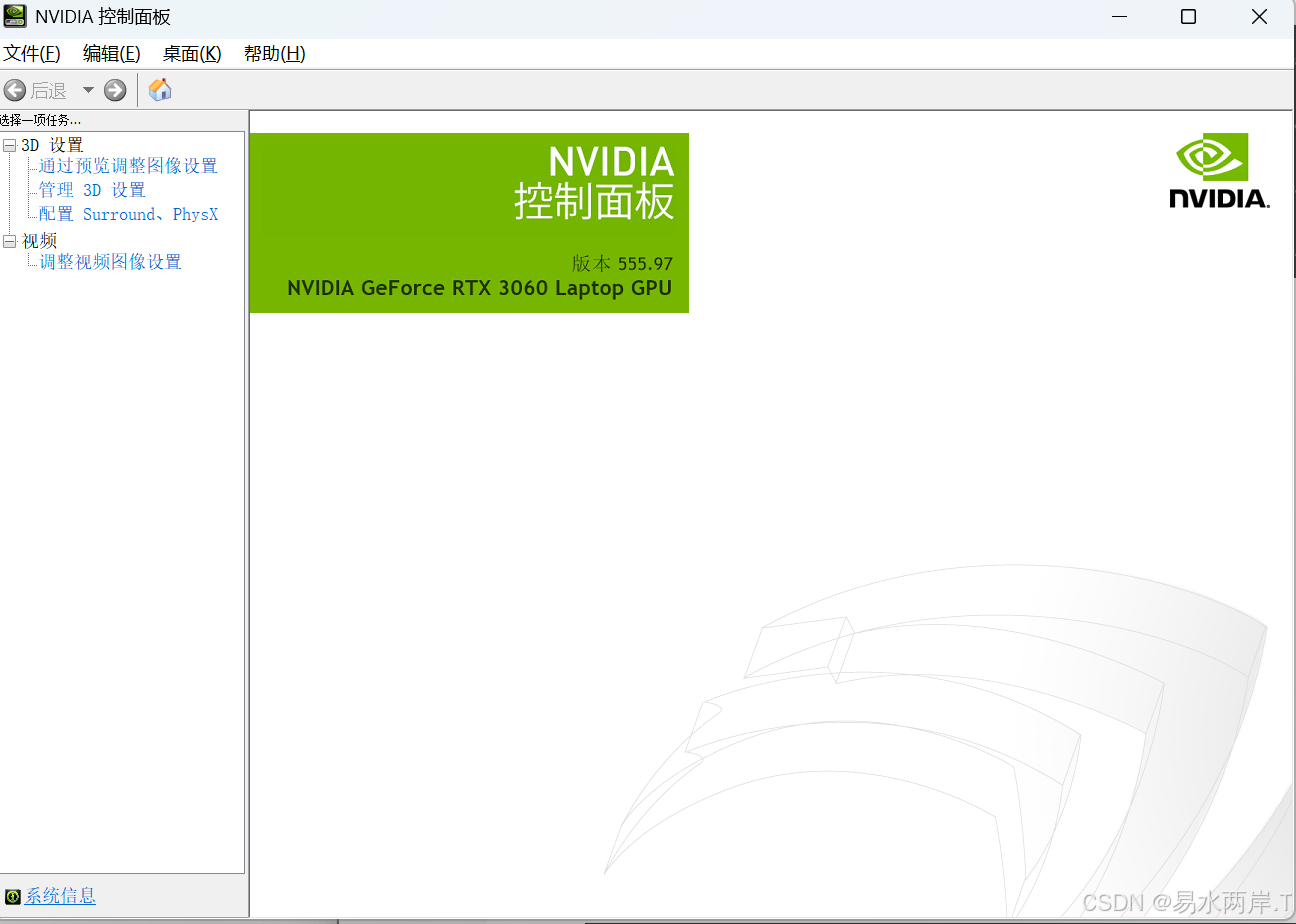Click the 版本 555.97 text
Screen dimensions: 1296x924
coord(623,264)
